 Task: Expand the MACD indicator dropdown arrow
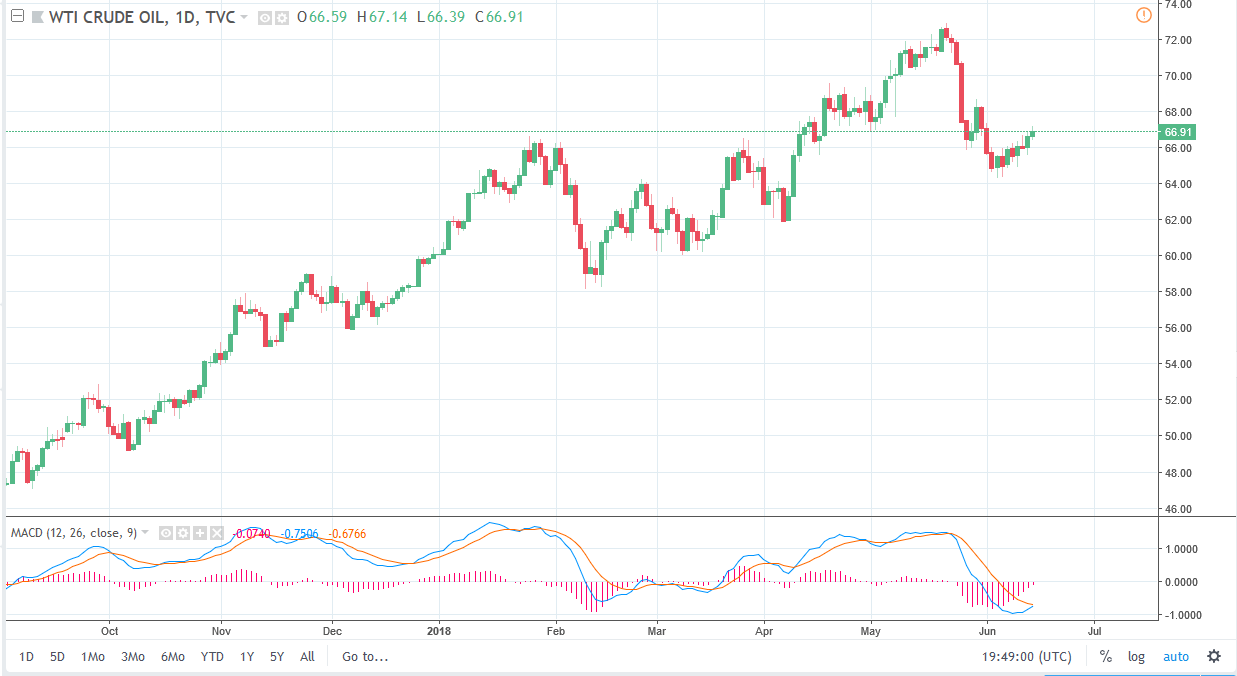146,533
